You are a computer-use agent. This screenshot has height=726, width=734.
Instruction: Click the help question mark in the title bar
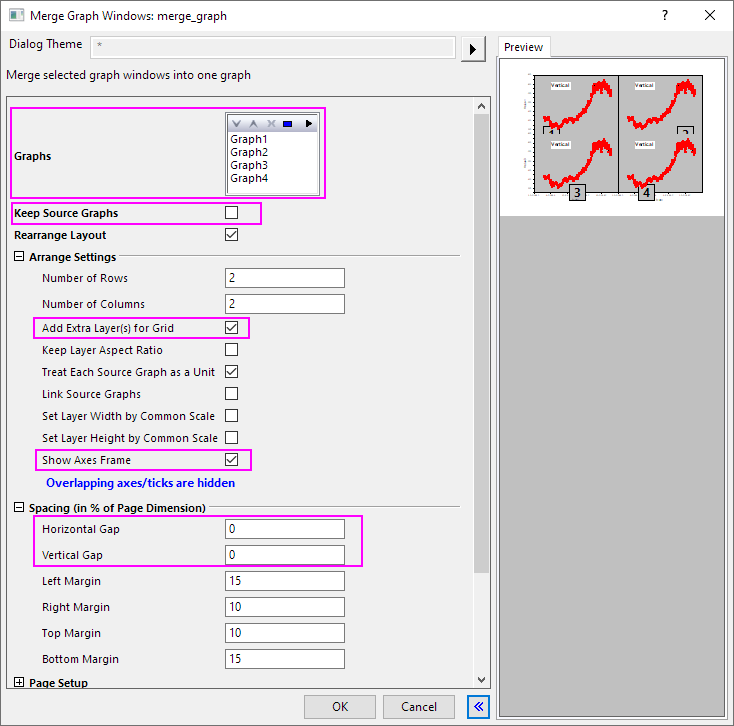point(665,15)
